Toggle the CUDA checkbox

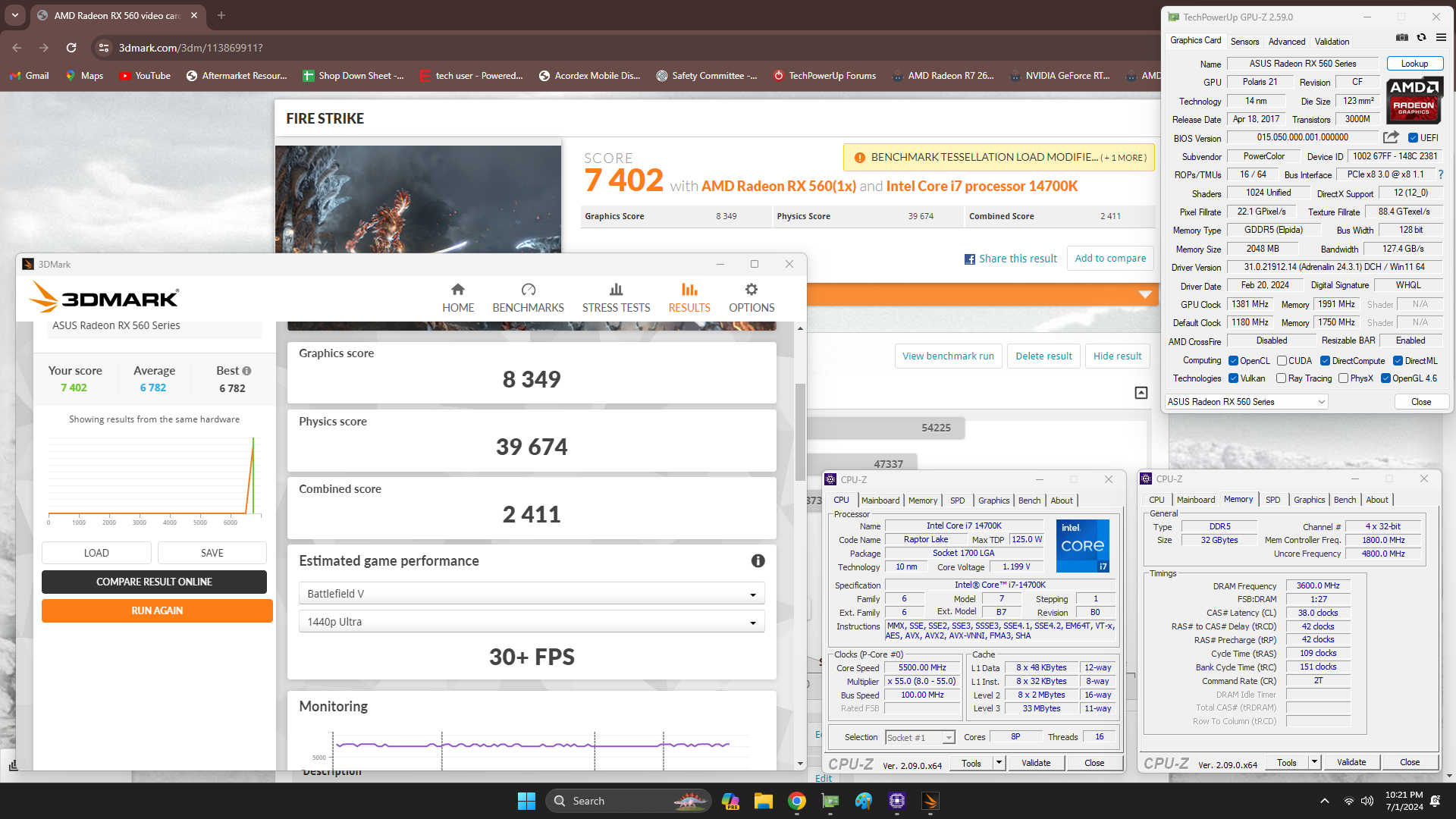(x=1282, y=361)
